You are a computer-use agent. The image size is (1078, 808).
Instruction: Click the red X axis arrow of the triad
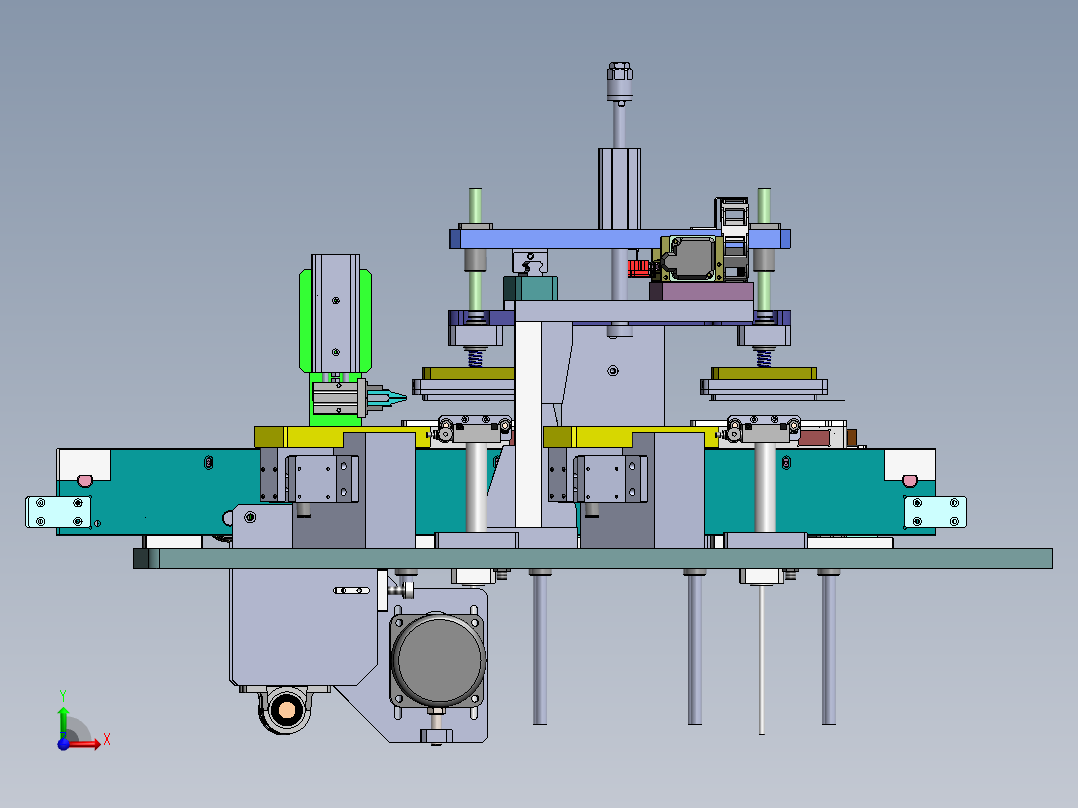pos(86,743)
